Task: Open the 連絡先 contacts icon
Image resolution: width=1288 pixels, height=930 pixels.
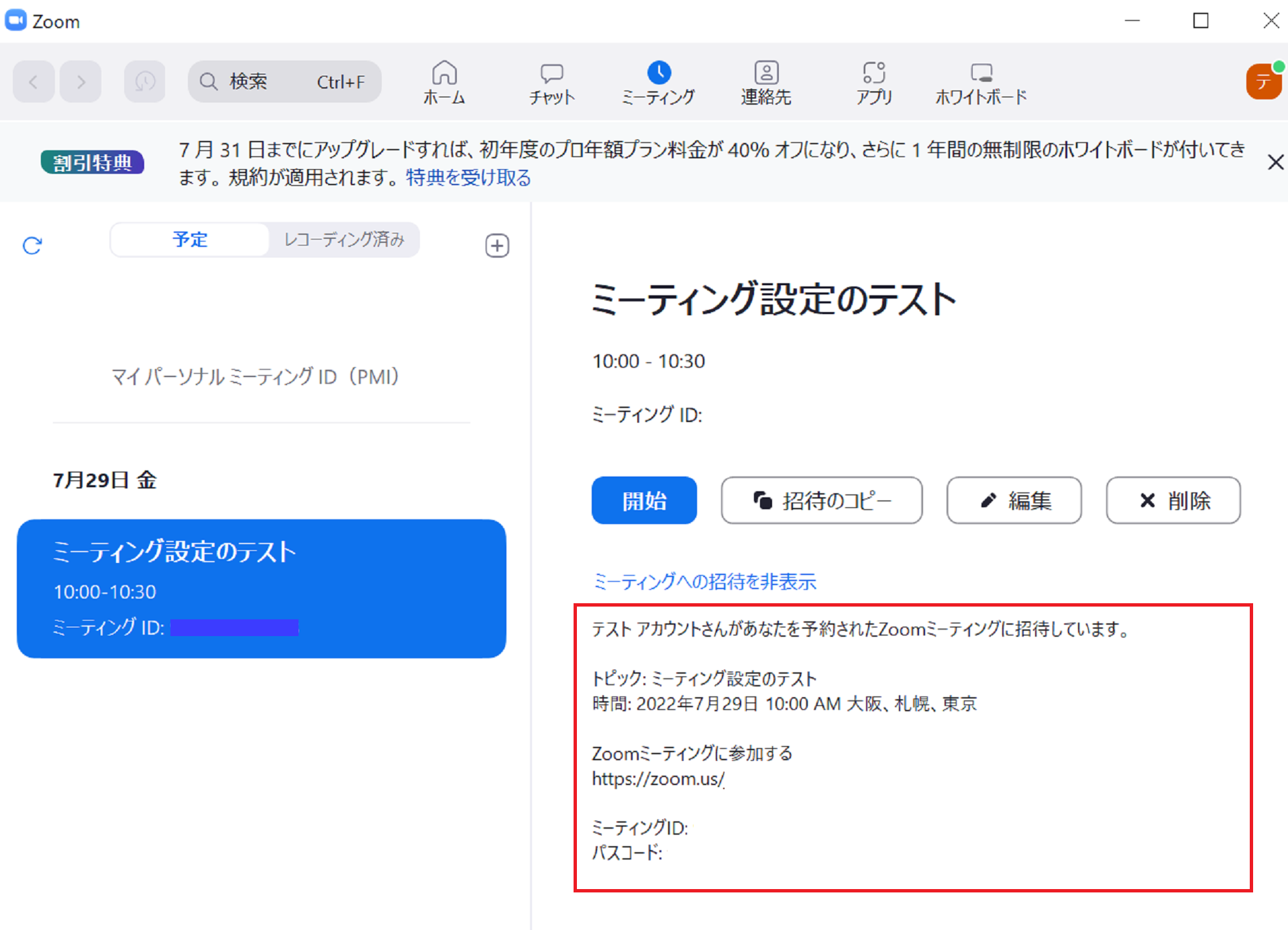Action: coord(766,82)
